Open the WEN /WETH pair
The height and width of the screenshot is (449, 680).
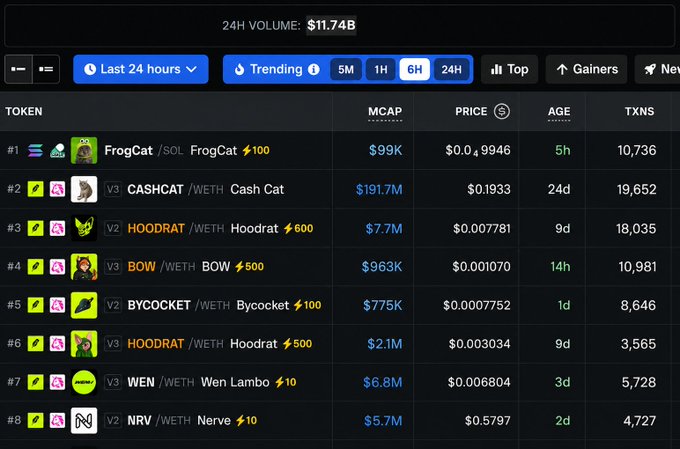pos(161,382)
